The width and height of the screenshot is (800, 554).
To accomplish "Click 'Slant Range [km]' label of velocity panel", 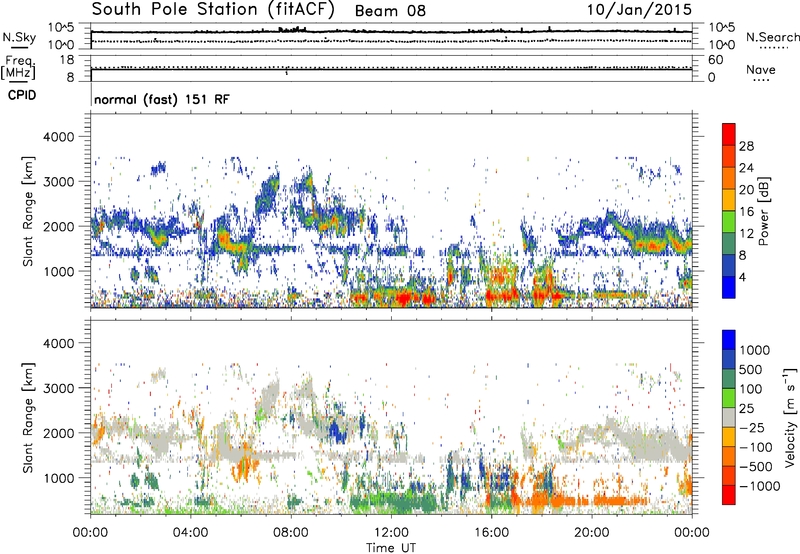I will pyautogui.click(x=28, y=417).
